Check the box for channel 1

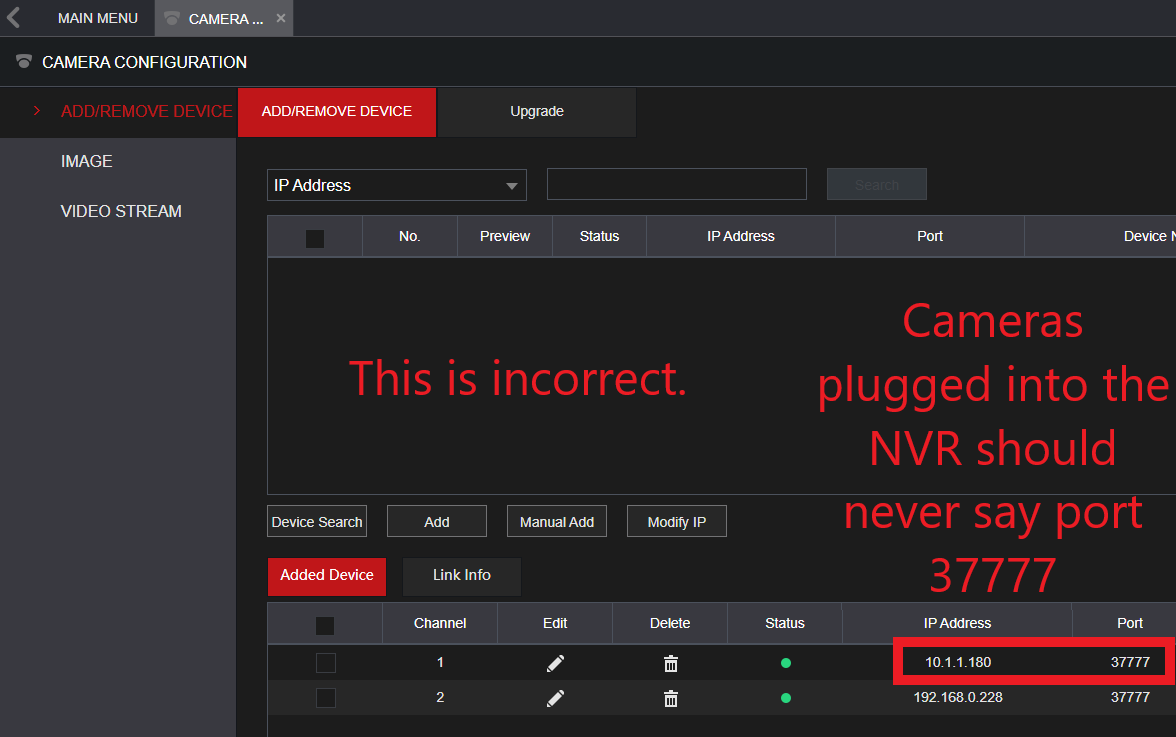tap(326, 663)
